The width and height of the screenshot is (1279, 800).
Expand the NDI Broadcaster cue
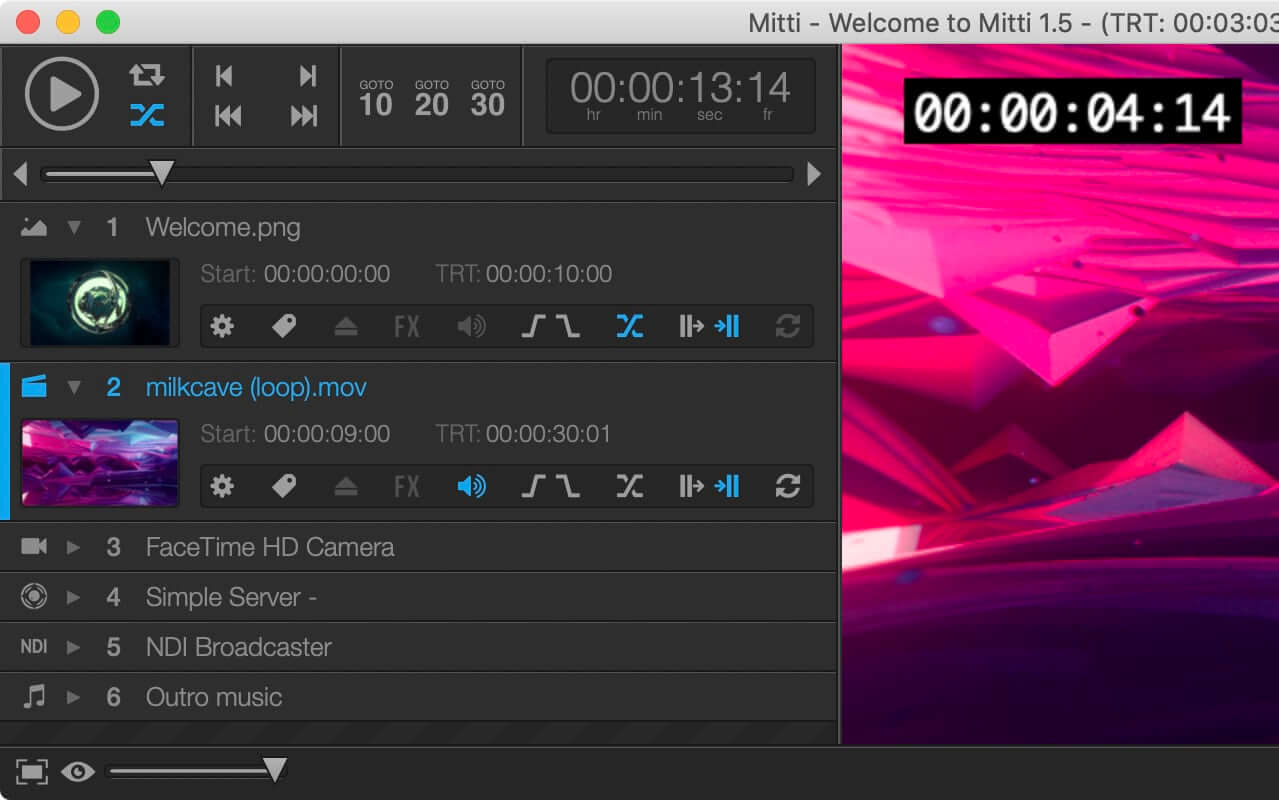click(74, 647)
